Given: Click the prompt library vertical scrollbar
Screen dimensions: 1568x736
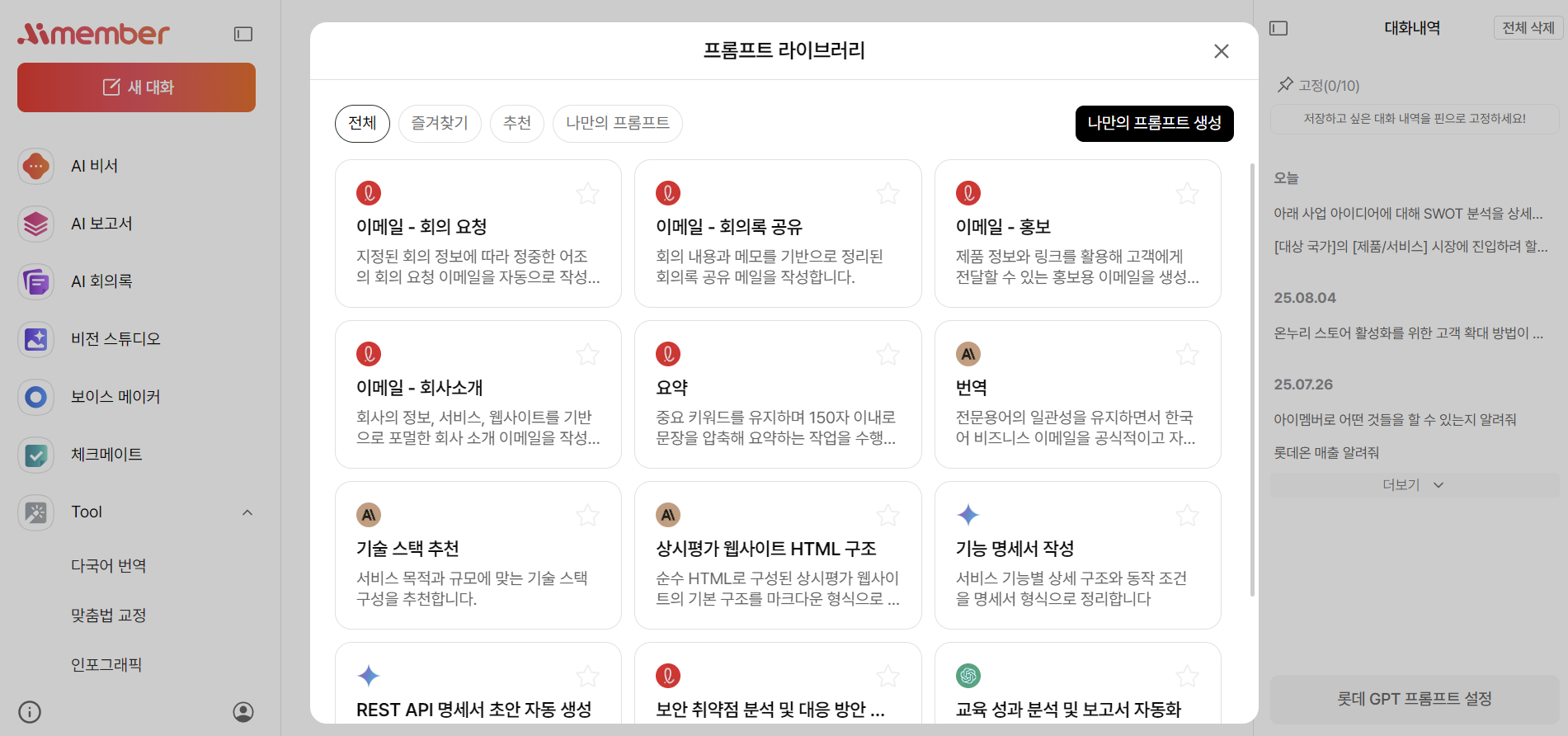Looking at the screenshot, I should 1252,380.
